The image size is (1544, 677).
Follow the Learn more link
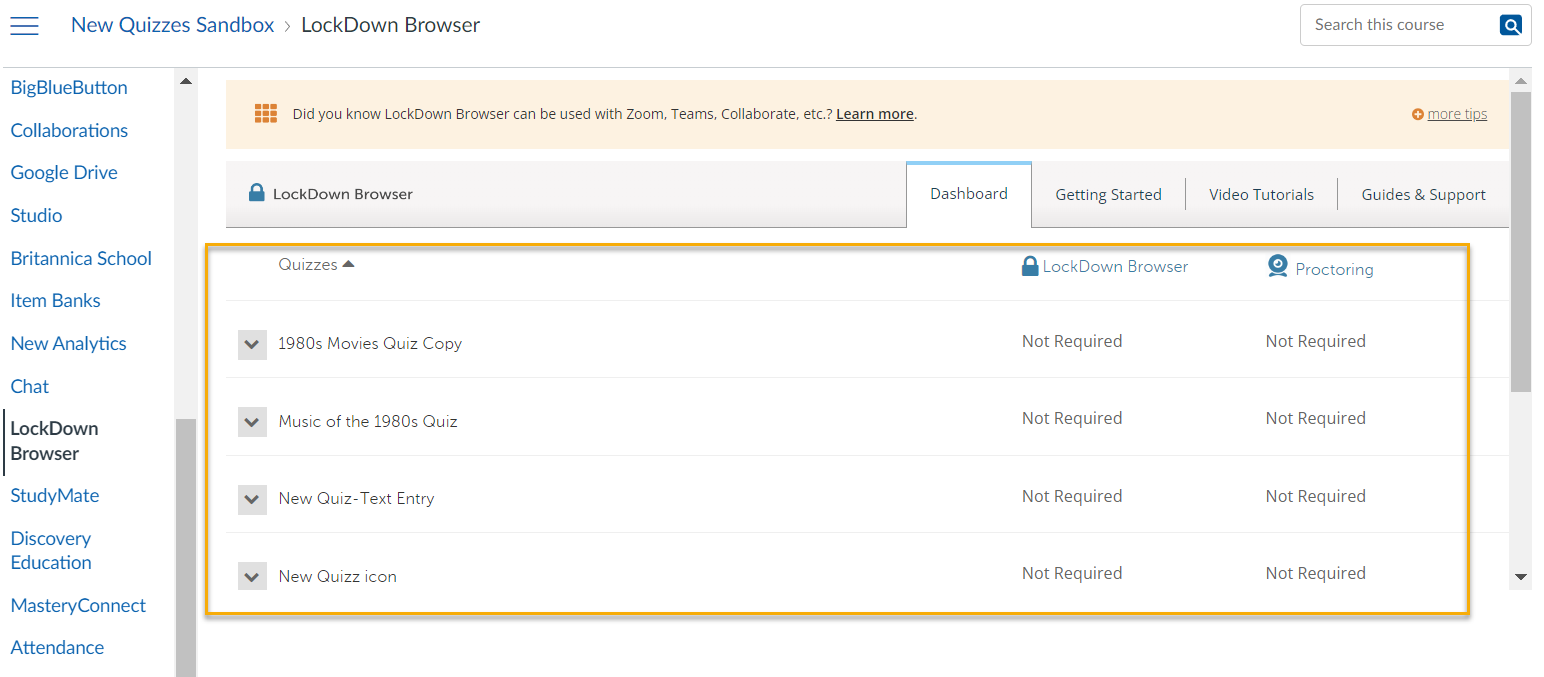[874, 114]
